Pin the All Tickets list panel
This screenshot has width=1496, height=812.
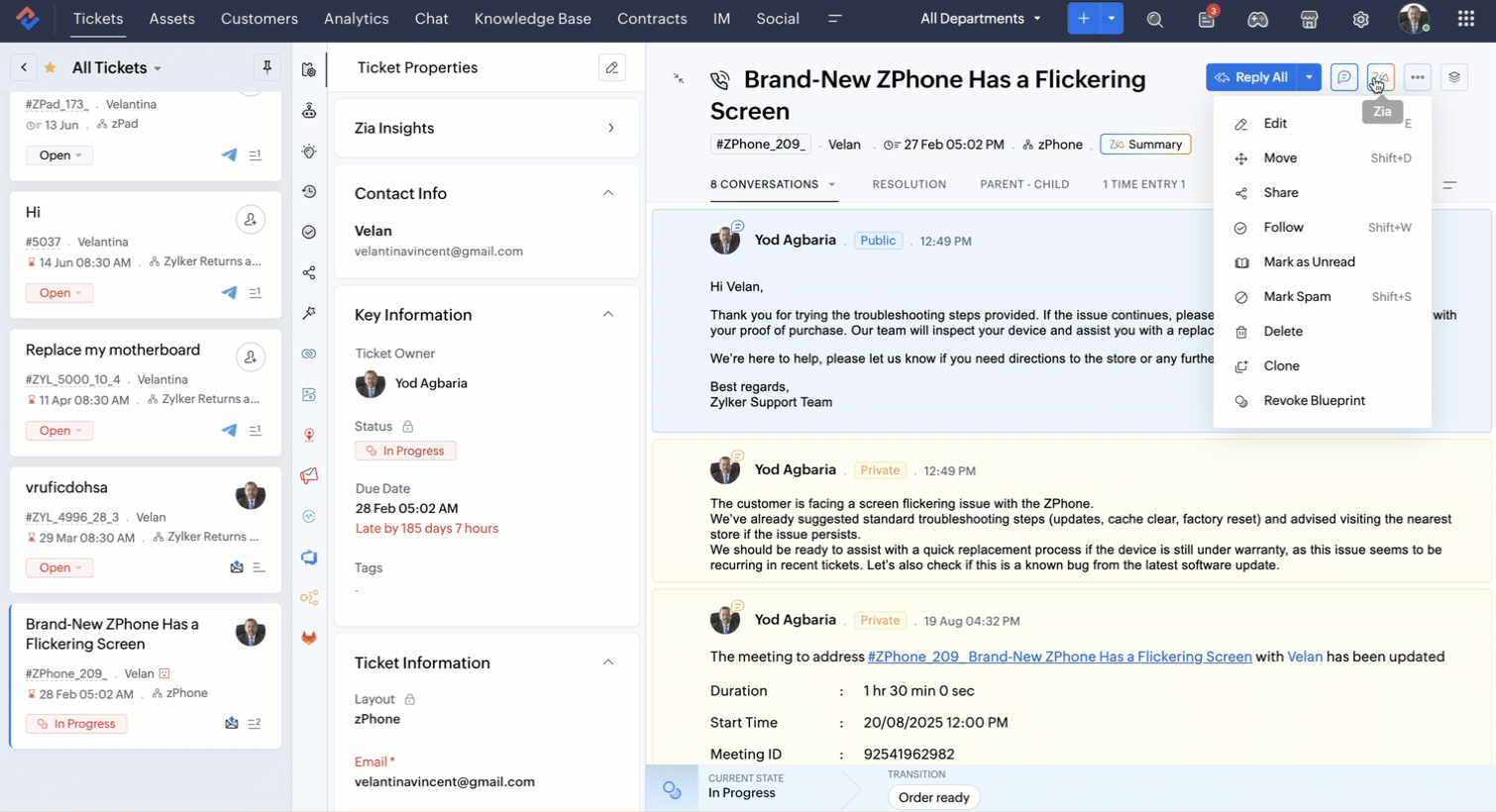pyautogui.click(x=267, y=67)
